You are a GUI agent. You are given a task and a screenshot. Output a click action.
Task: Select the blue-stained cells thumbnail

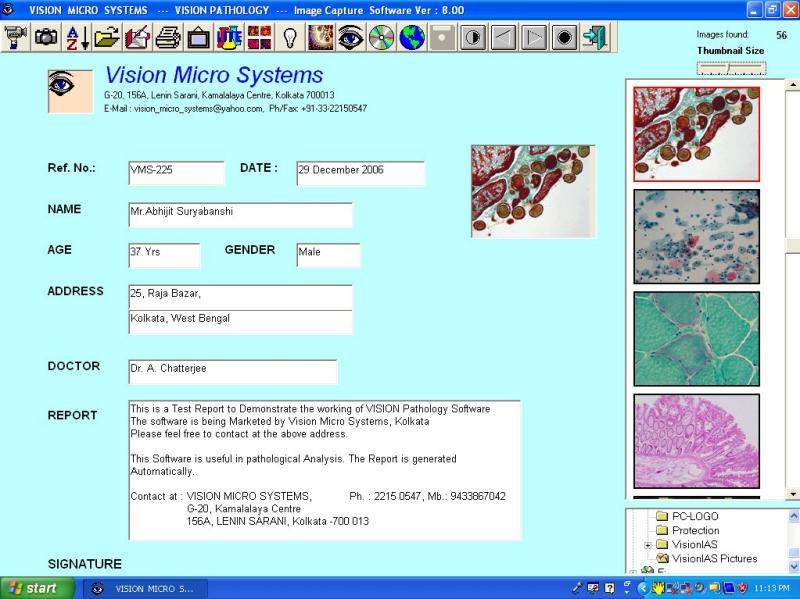696,236
